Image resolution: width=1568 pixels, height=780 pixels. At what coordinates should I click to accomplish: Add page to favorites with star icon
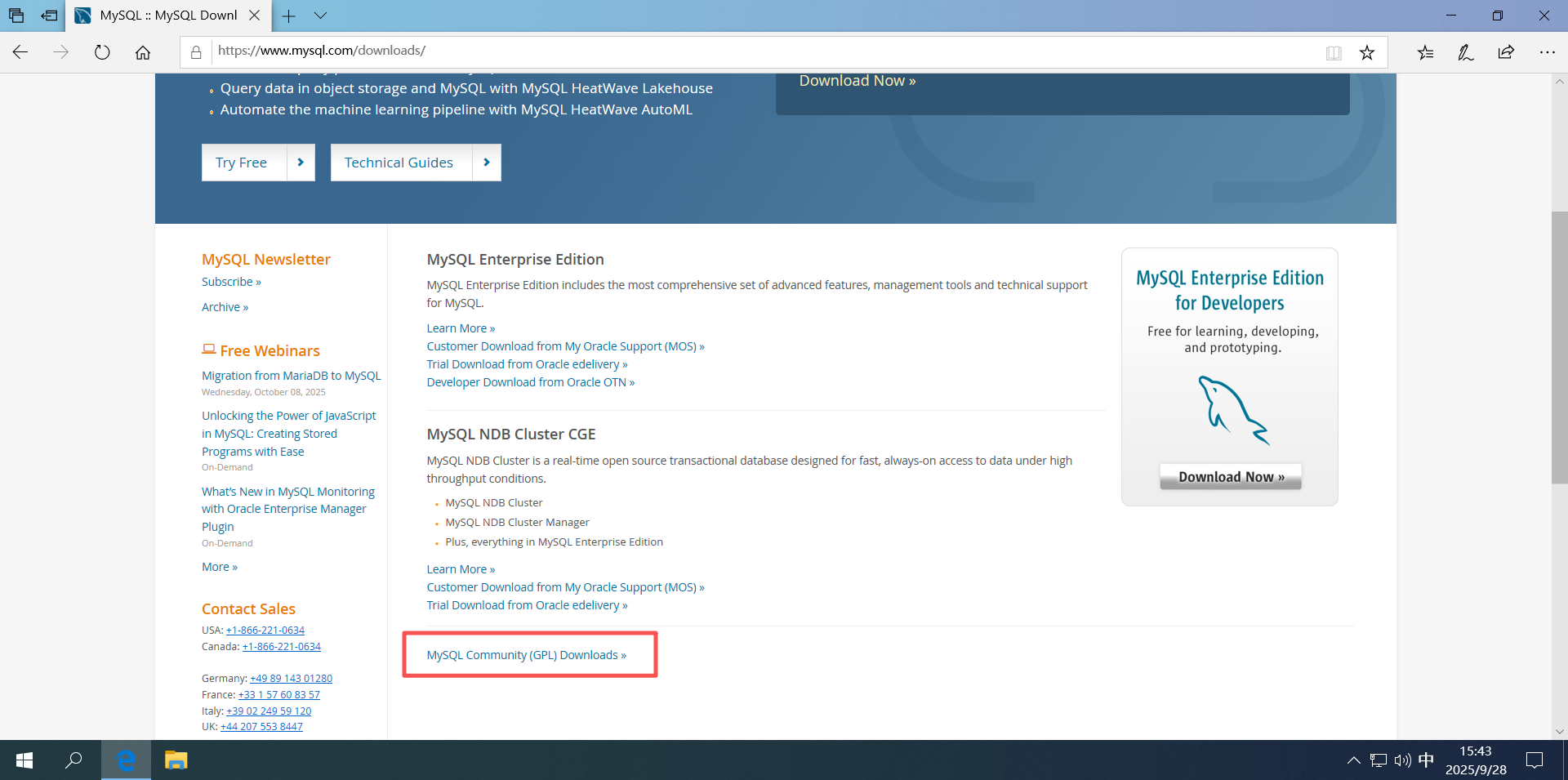pos(1367,52)
